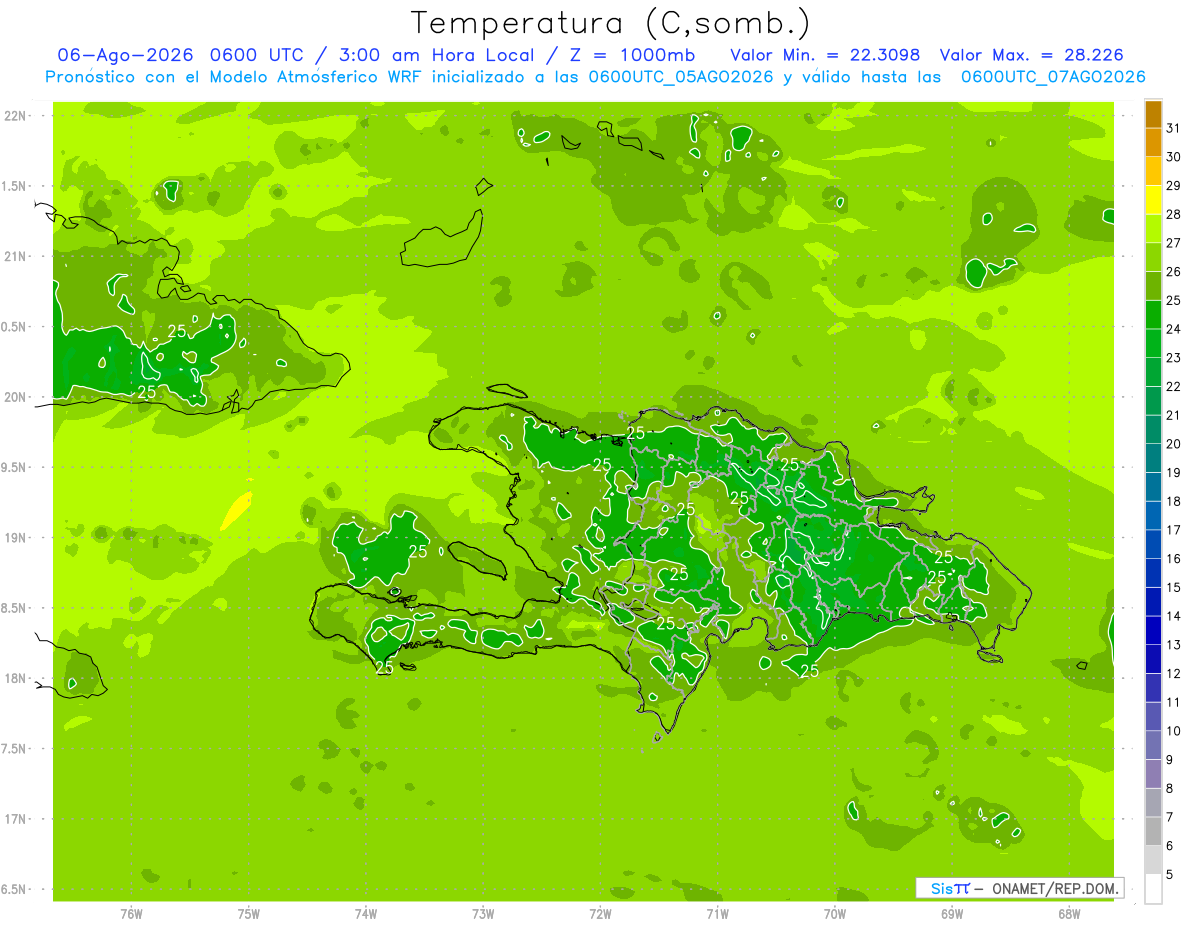The height and width of the screenshot is (927, 1200).
Task: Click the '0600UTC_05AGO2026' initialization time text
Action: click(681, 77)
